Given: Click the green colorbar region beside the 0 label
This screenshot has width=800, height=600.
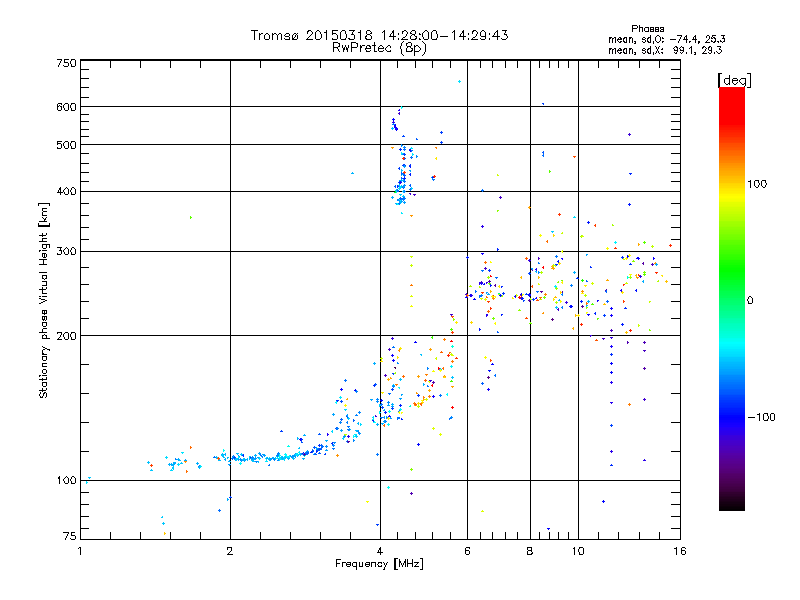Looking at the screenshot, I should click(x=732, y=299).
